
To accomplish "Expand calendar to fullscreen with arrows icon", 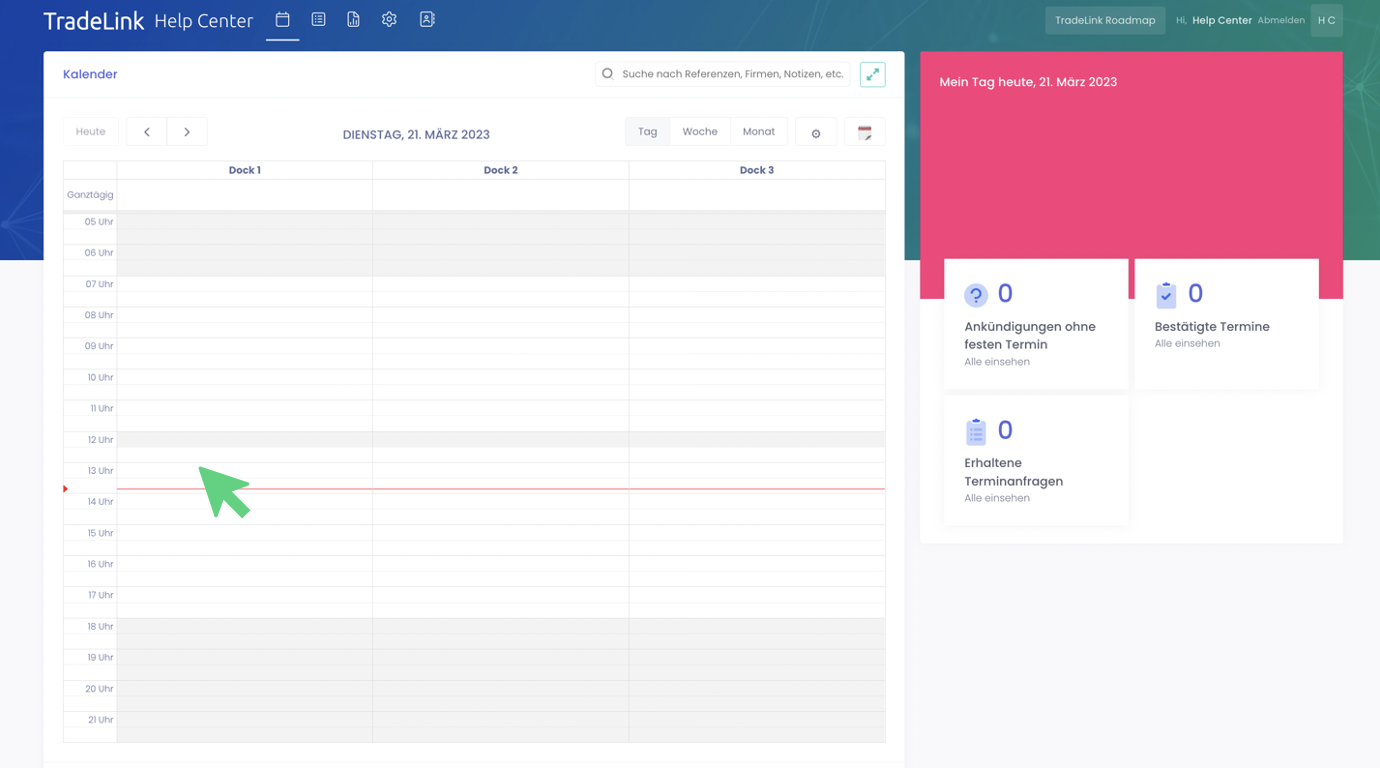I will [872, 75].
